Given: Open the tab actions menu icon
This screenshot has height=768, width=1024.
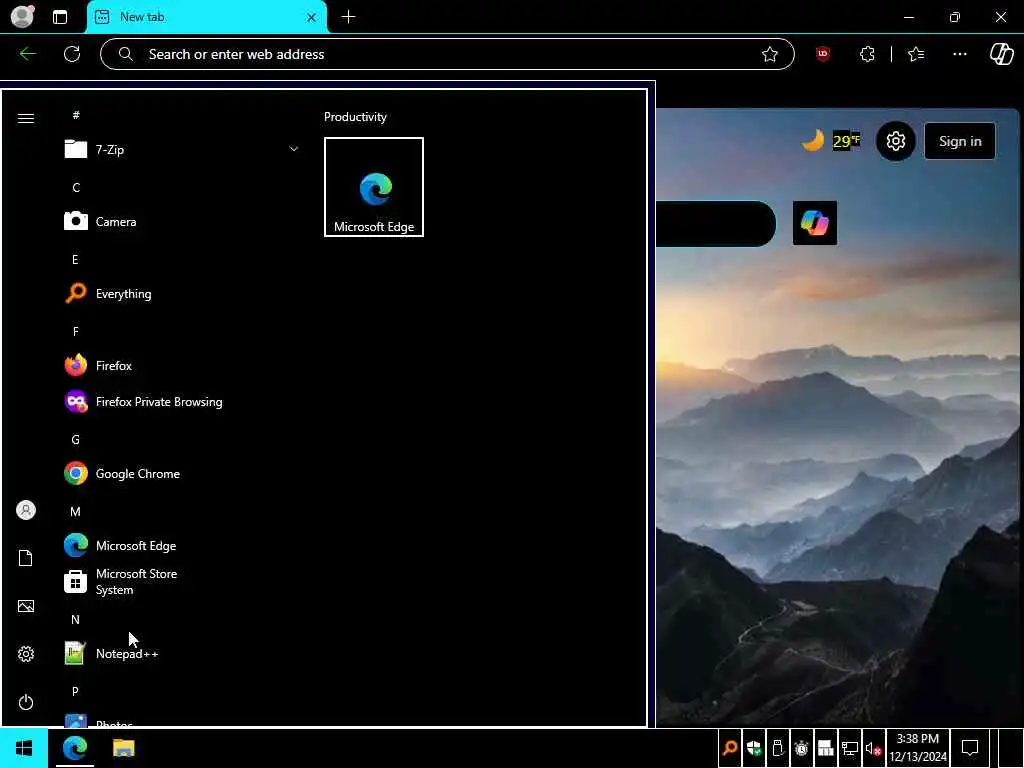Looking at the screenshot, I should pos(60,17).
